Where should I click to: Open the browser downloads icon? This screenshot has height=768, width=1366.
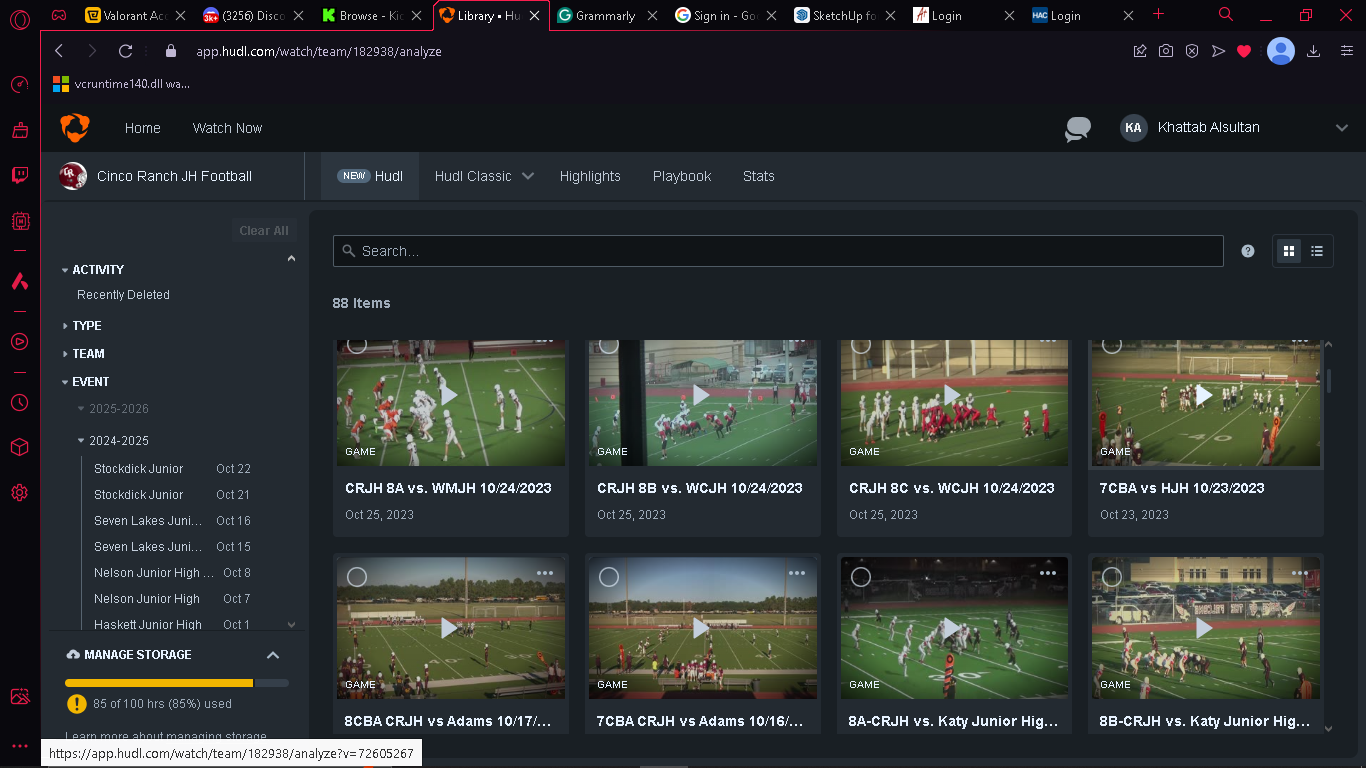[x=1314, y=51]
